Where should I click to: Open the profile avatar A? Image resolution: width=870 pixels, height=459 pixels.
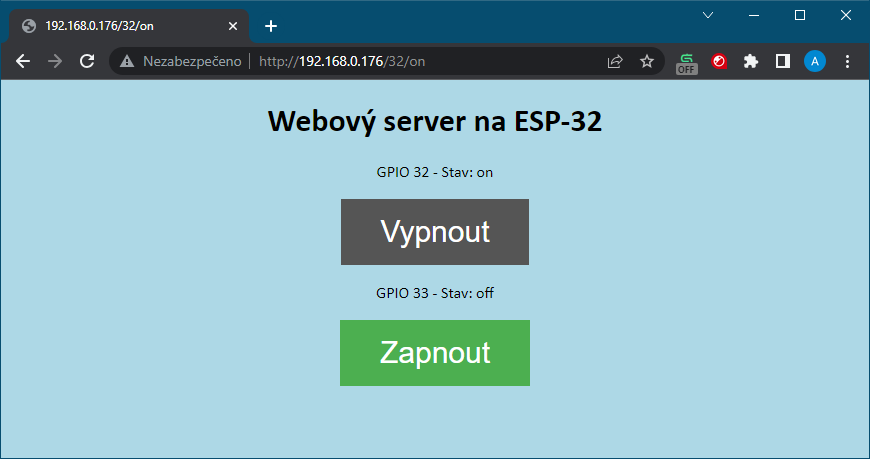[x=815, y=61]
